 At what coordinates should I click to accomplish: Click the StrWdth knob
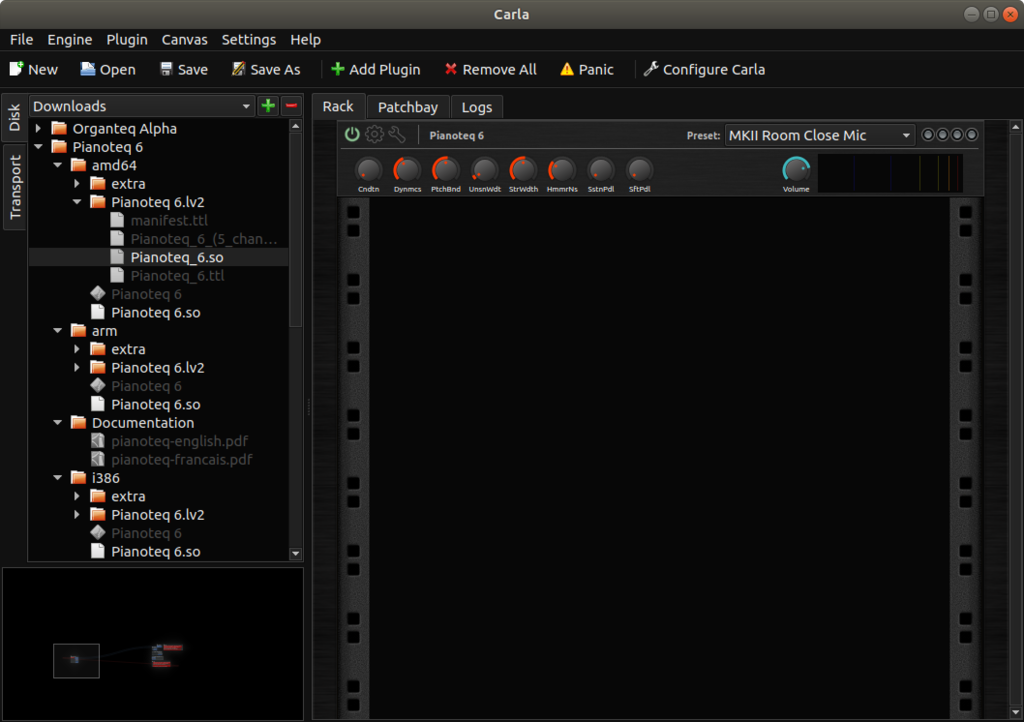(523, 170)
